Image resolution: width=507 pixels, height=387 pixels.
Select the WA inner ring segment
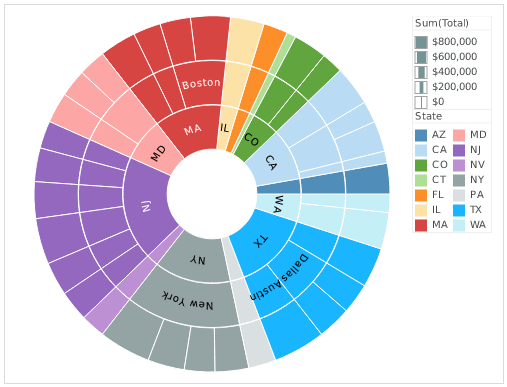click(278, 204)
